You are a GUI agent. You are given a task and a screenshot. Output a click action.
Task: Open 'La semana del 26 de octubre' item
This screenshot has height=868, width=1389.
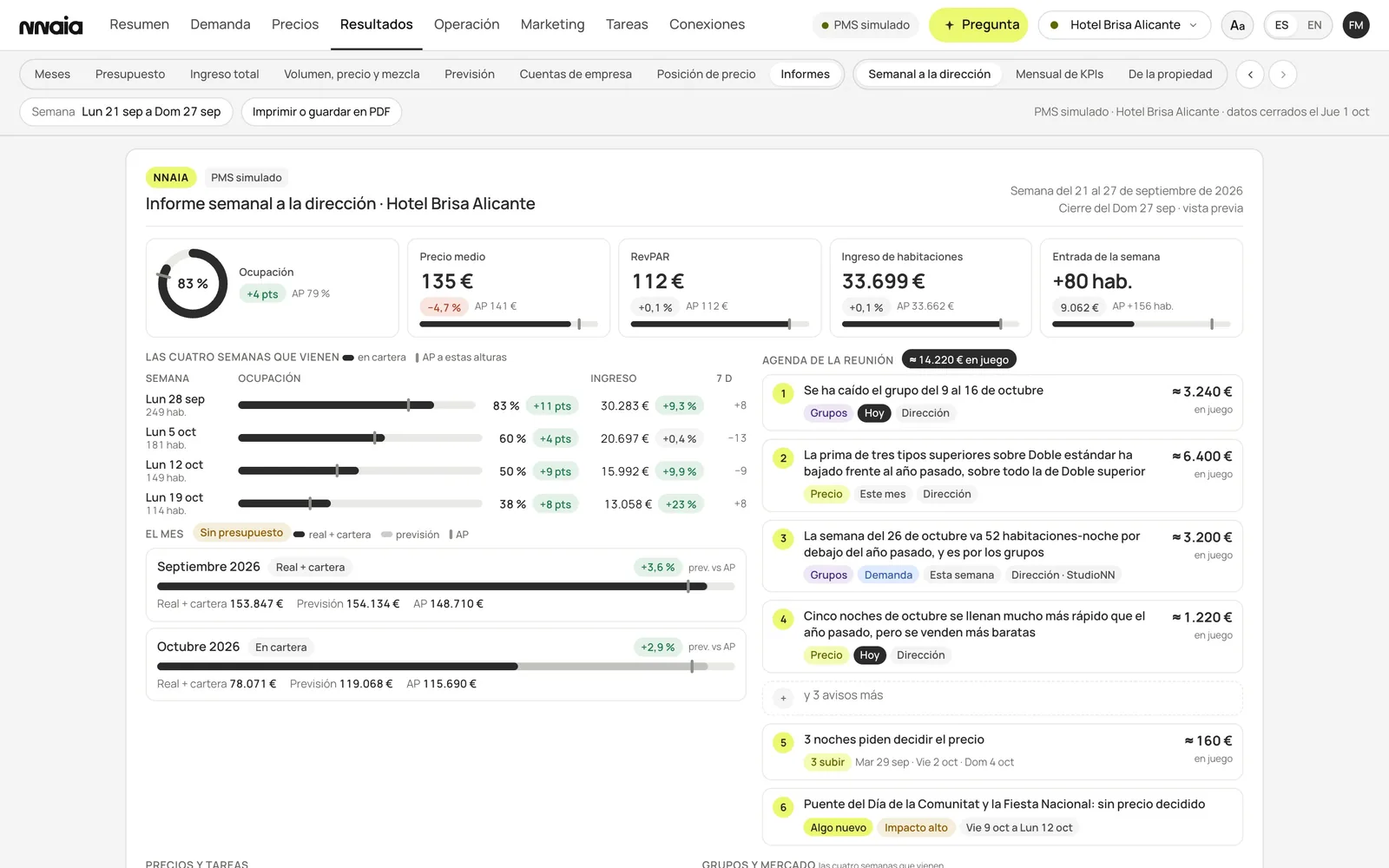click(x=1002, y=556)
